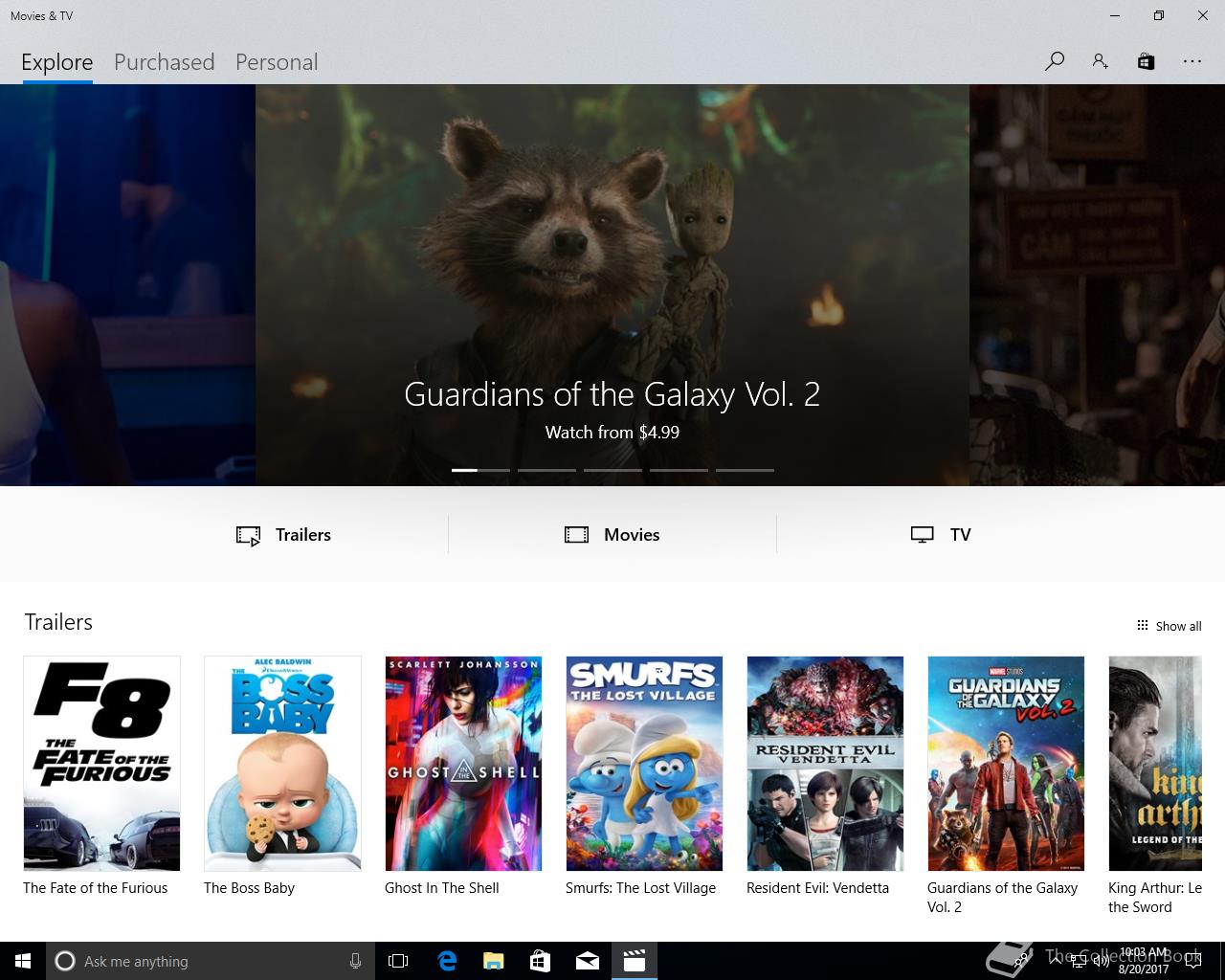This screenshot has height=980, width=1225.
Task: Click Smurfs: The Lost Village title text
Action: click(x=640, y=888)
